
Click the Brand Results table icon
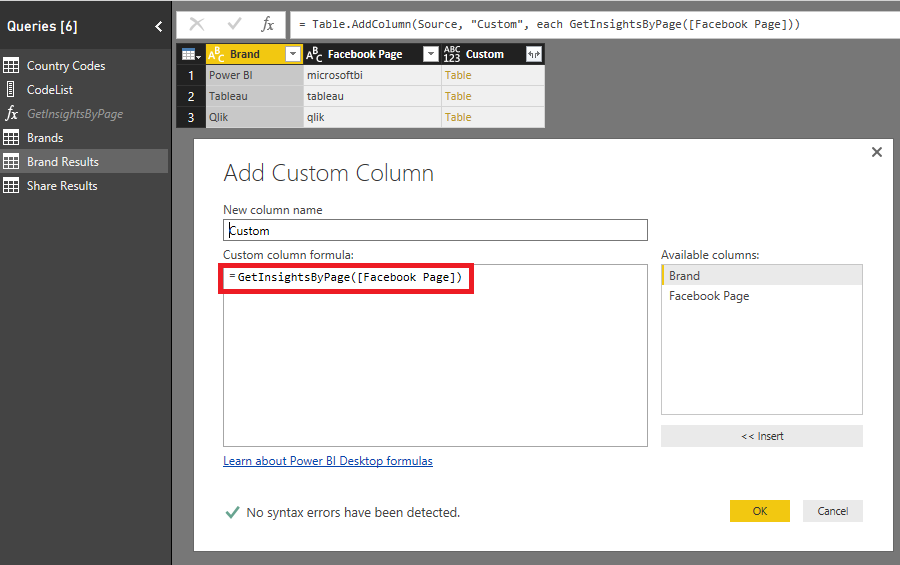click(x=11, y=162)
